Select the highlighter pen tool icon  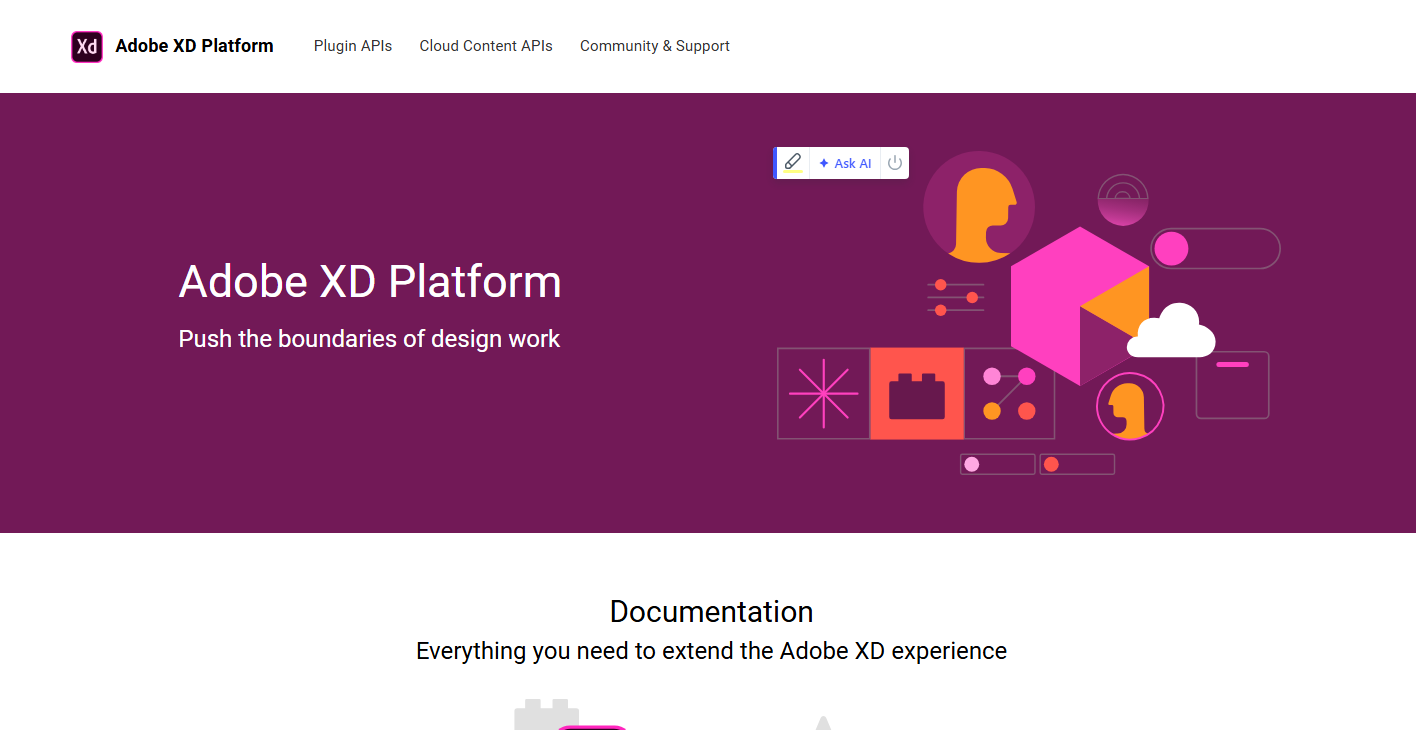pos(793,163)
